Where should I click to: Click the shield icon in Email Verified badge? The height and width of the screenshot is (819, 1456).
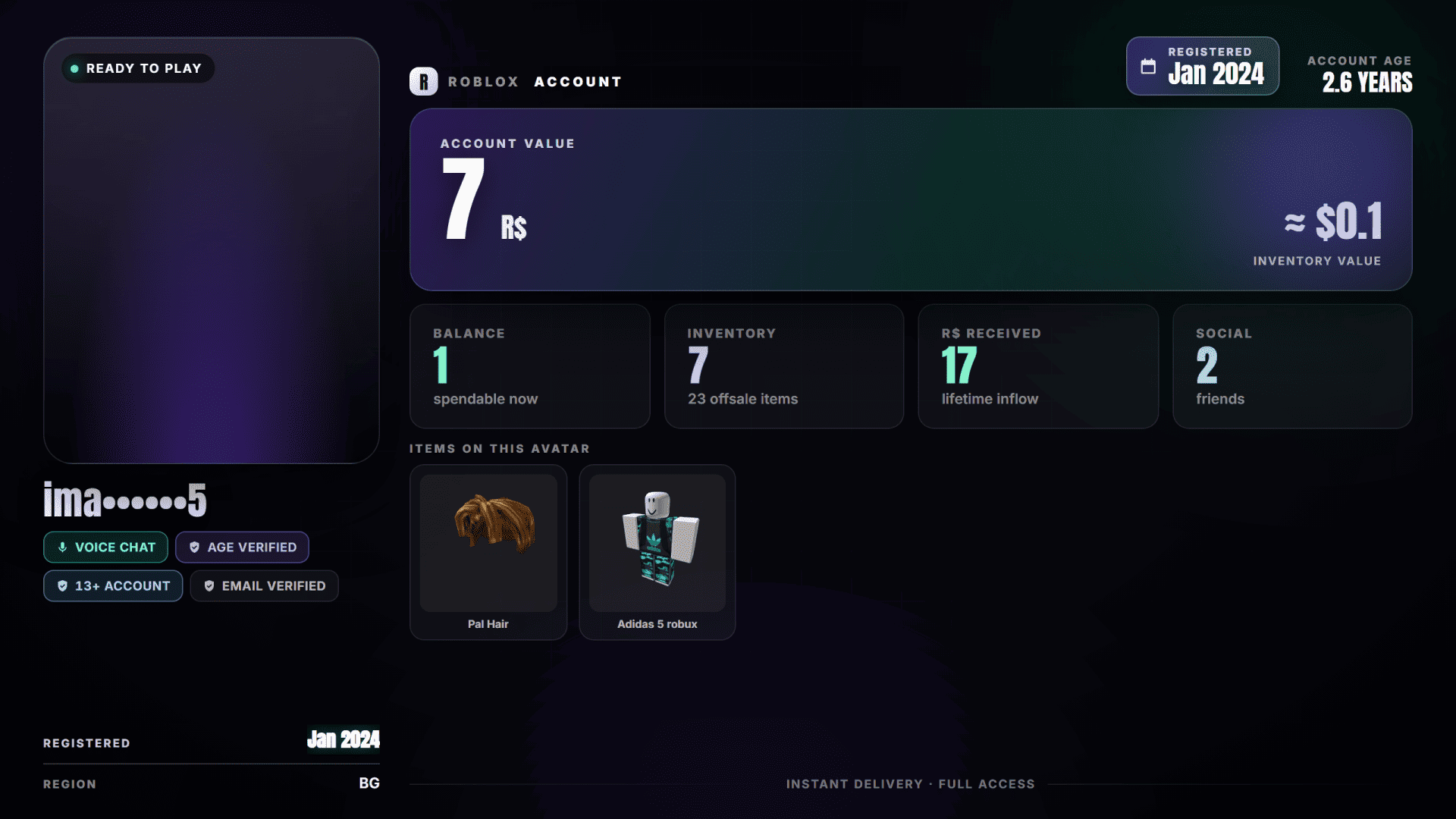click(x=209, y=585)
